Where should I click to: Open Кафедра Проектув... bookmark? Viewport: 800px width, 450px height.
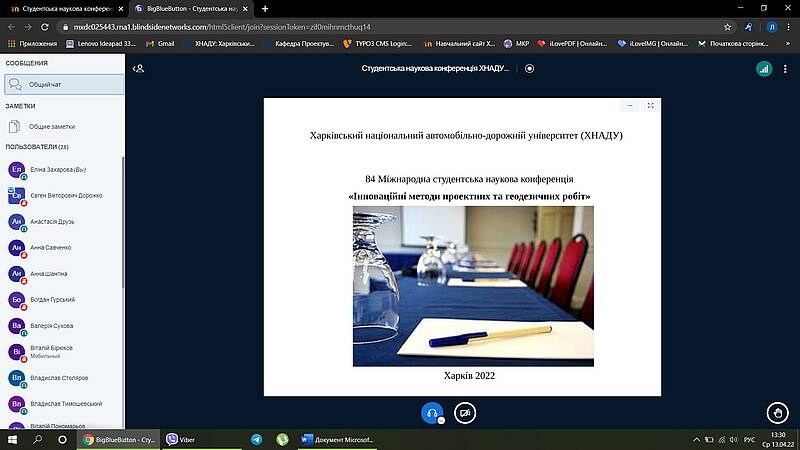[299, 44]
